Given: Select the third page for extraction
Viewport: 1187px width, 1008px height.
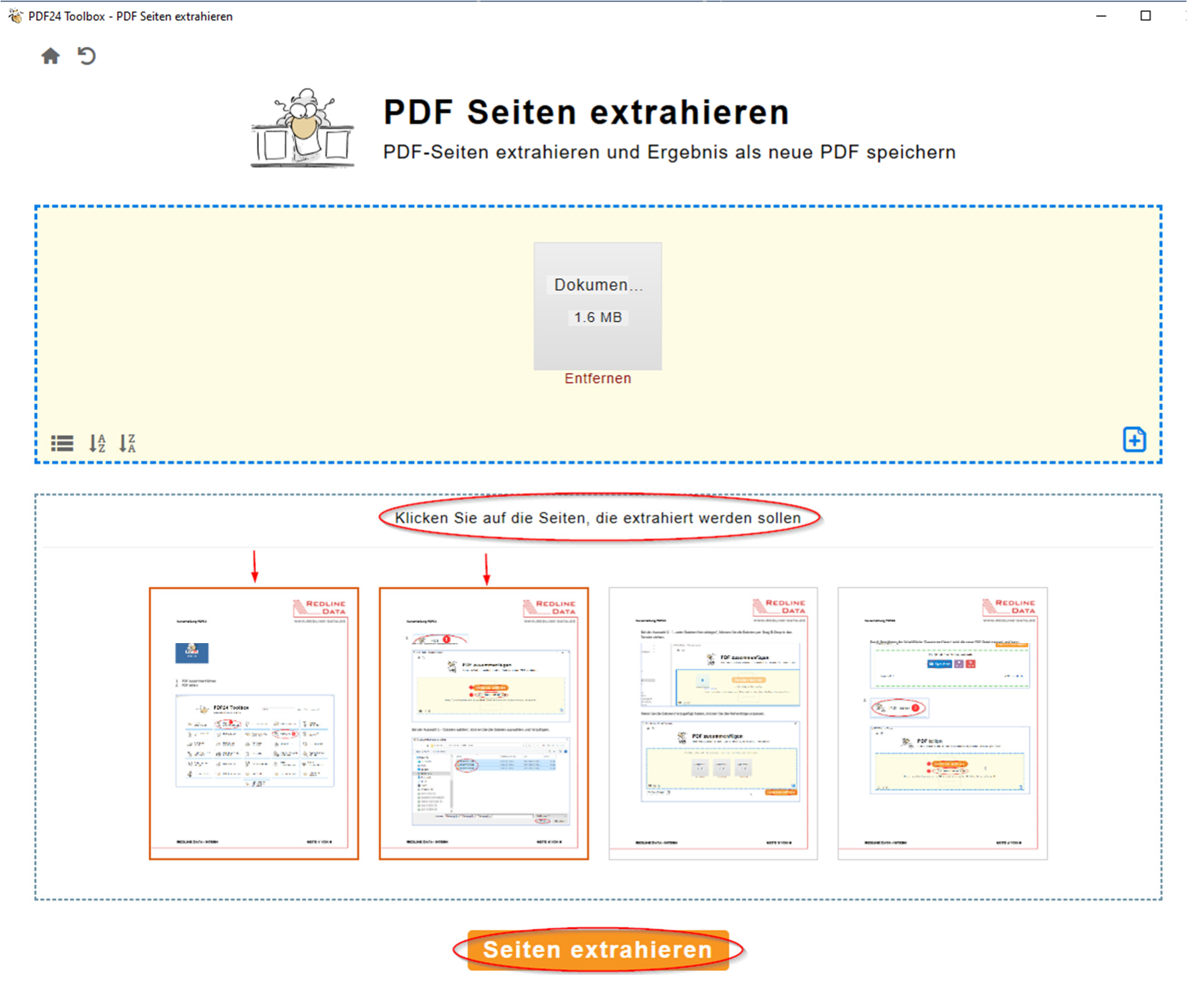Looking at the screenshot, I should (713, 719).
